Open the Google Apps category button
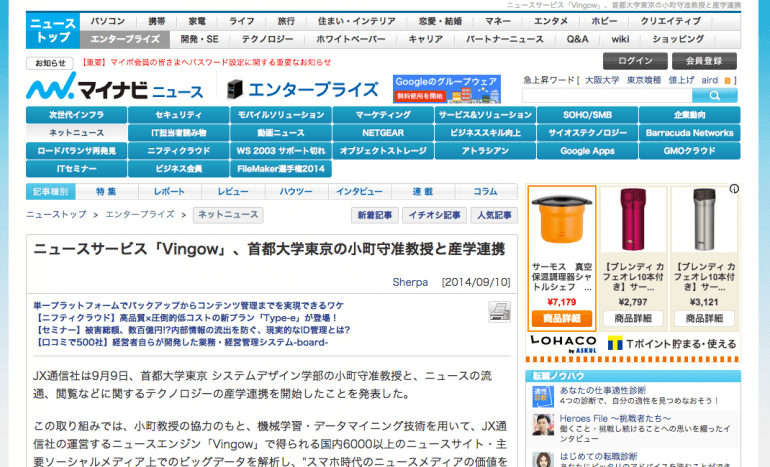770x467 pixels. [x=587, y=151]
